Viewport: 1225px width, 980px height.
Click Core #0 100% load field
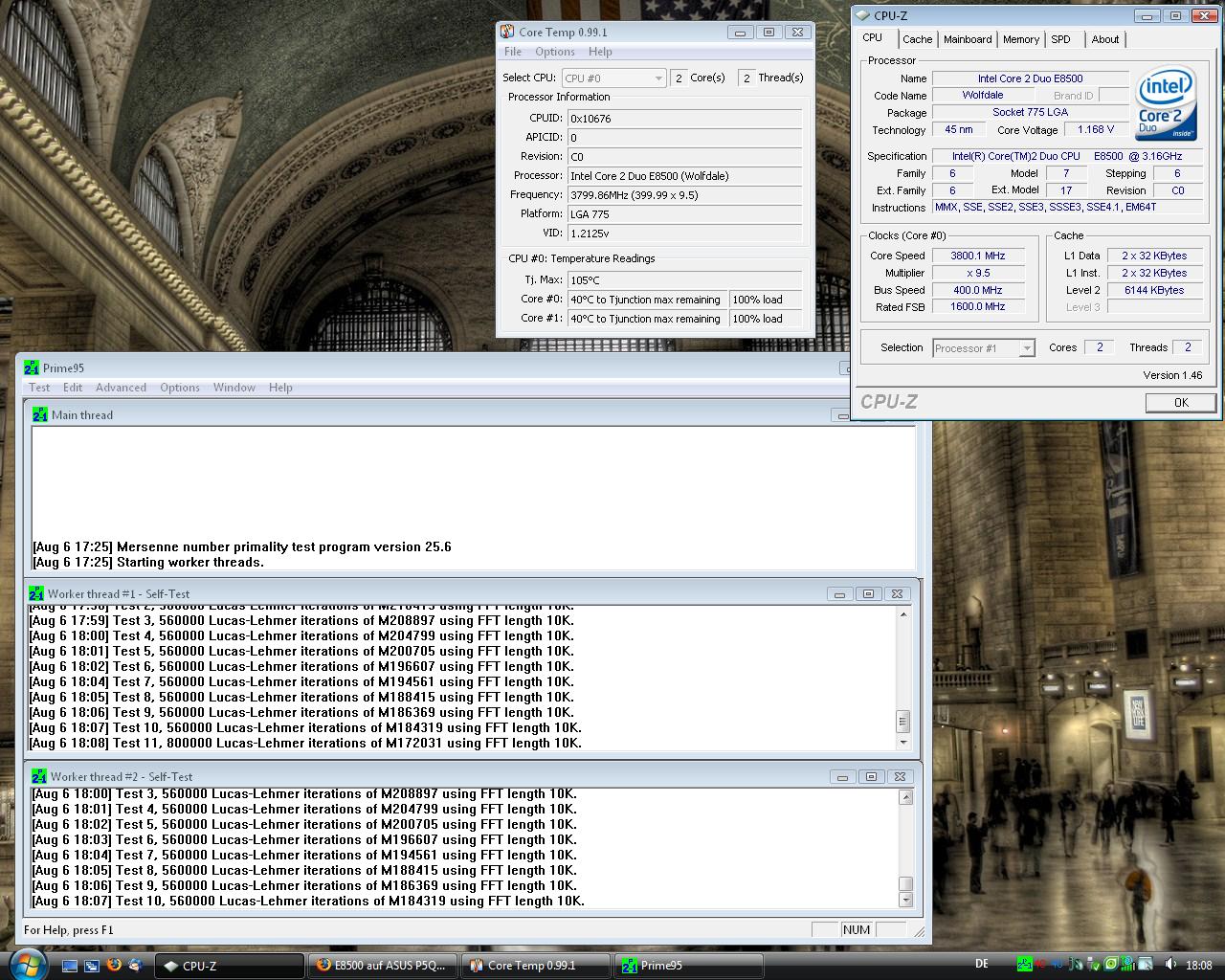click(x=766, y=300)
